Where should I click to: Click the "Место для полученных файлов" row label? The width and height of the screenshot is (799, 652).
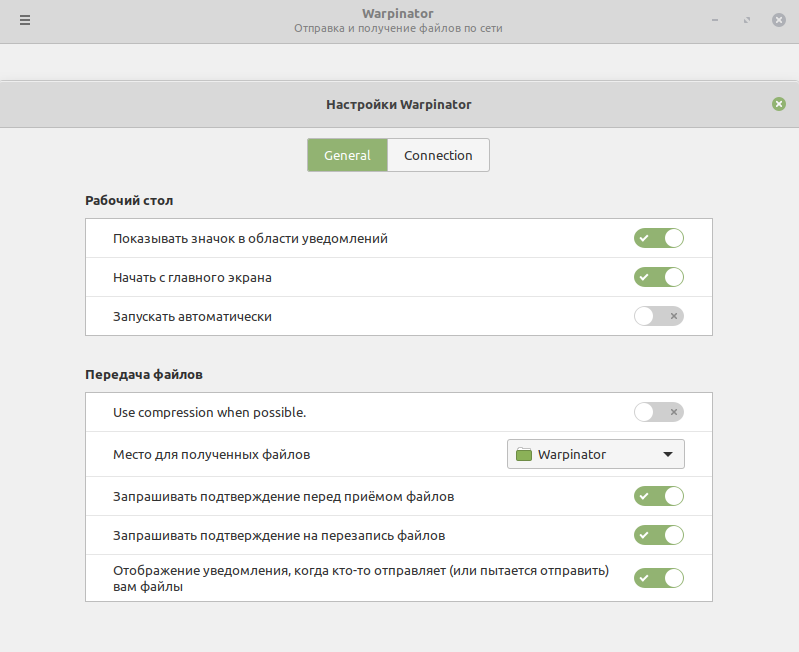(x=211, y=454)
